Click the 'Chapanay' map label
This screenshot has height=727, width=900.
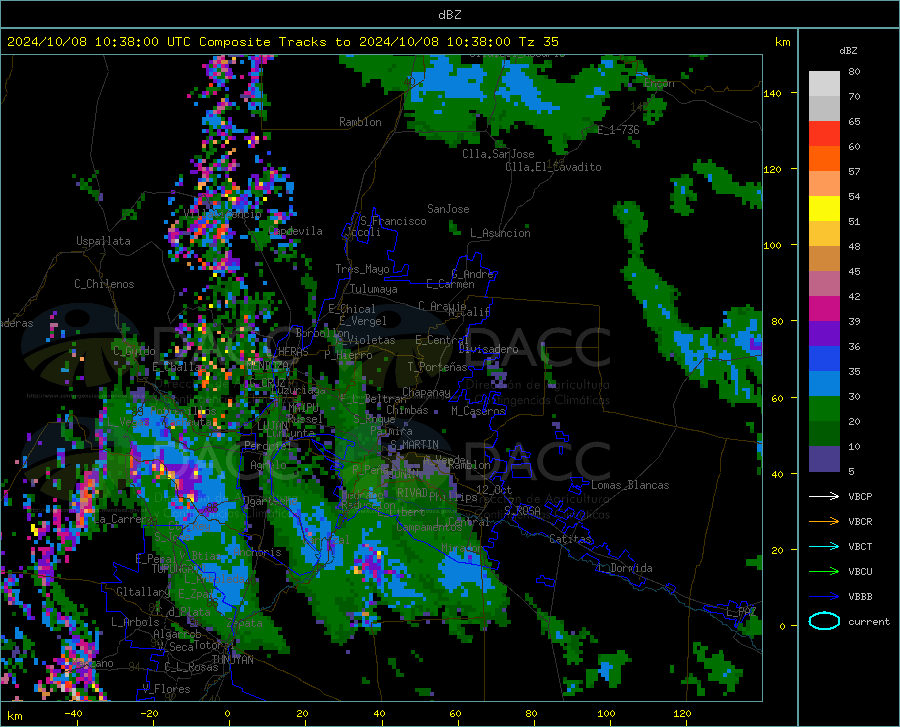[426, 392]
